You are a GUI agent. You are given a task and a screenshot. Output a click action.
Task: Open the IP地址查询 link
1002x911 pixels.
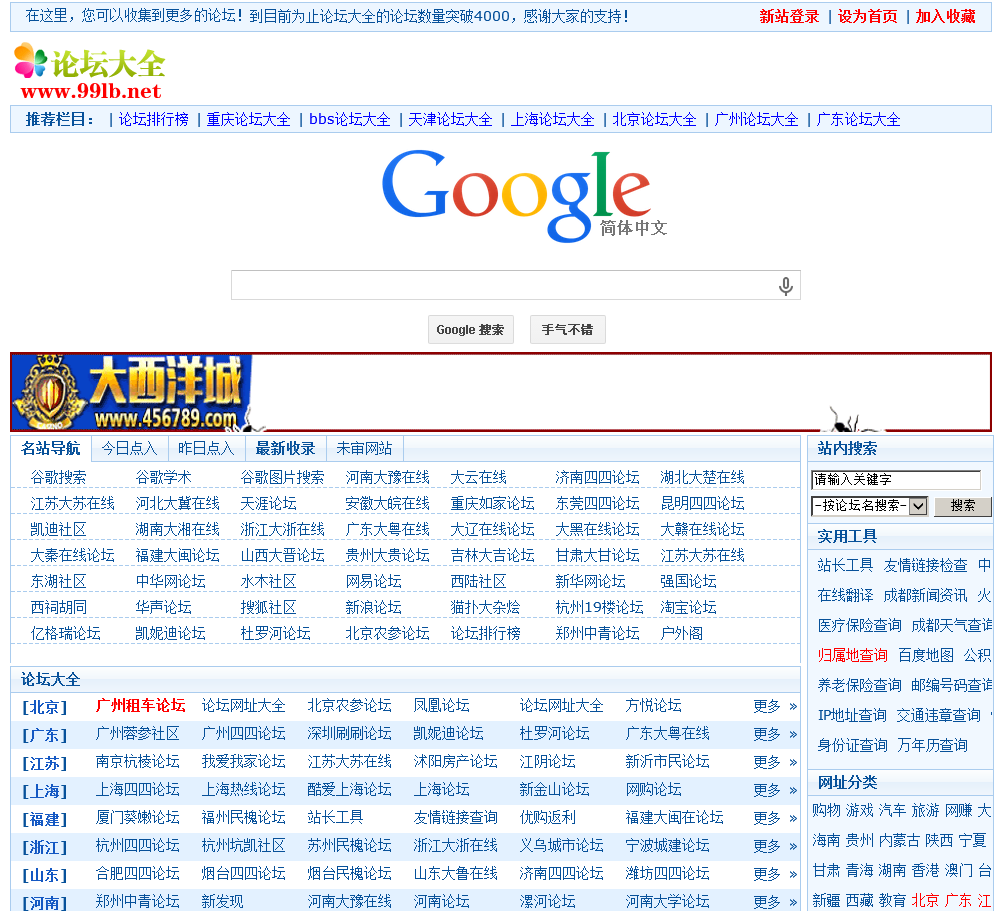tap(852, 716)
